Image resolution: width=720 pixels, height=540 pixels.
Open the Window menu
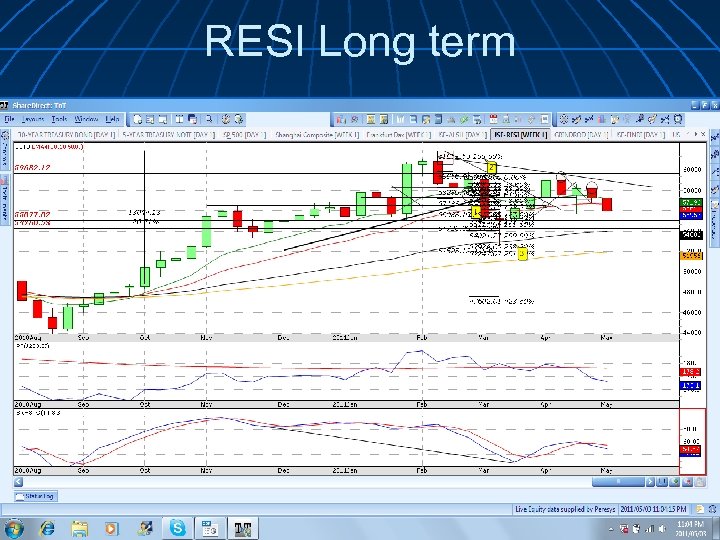point(86,119)
